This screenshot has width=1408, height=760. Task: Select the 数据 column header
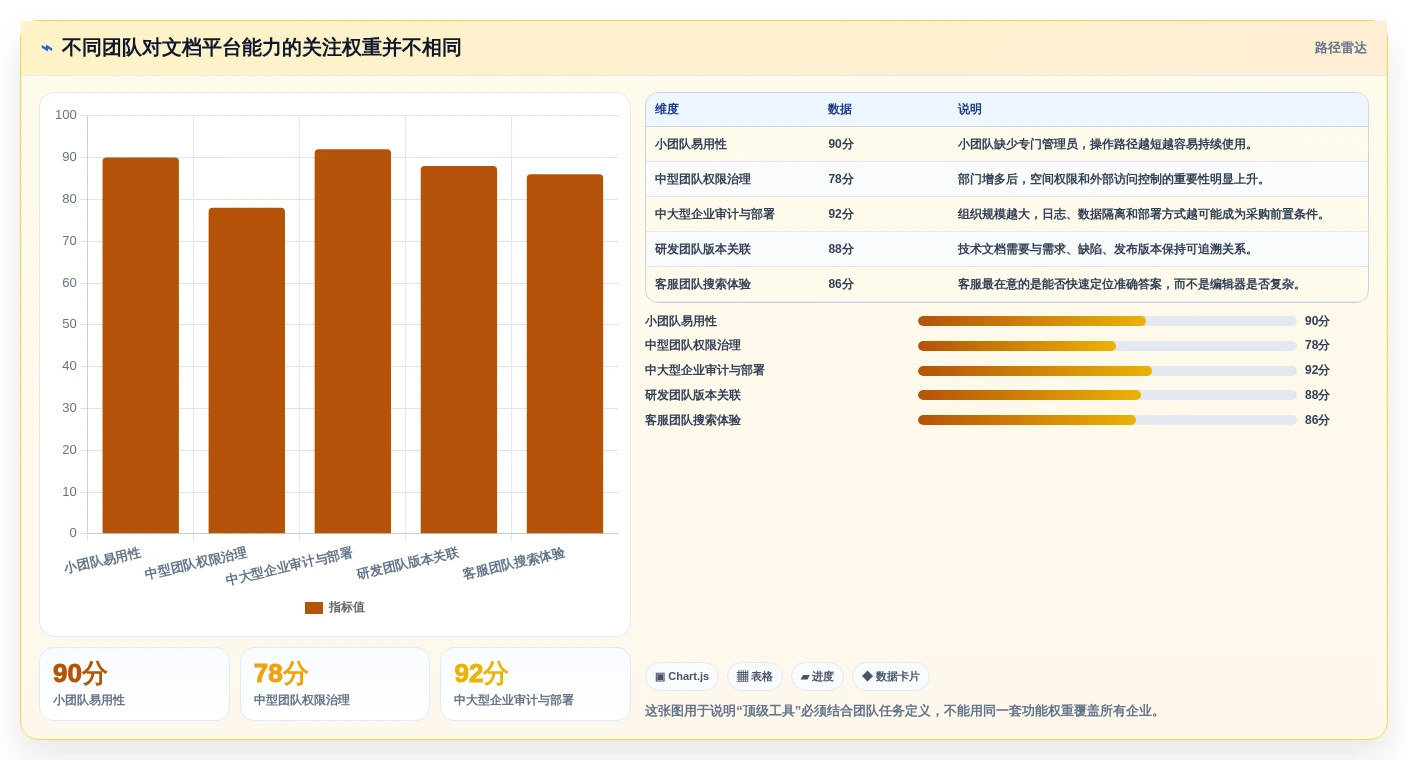pos(840,110)
